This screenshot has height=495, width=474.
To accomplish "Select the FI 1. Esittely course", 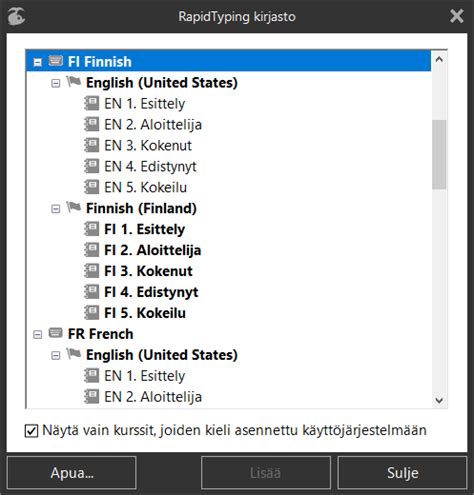I will point(144,229).
